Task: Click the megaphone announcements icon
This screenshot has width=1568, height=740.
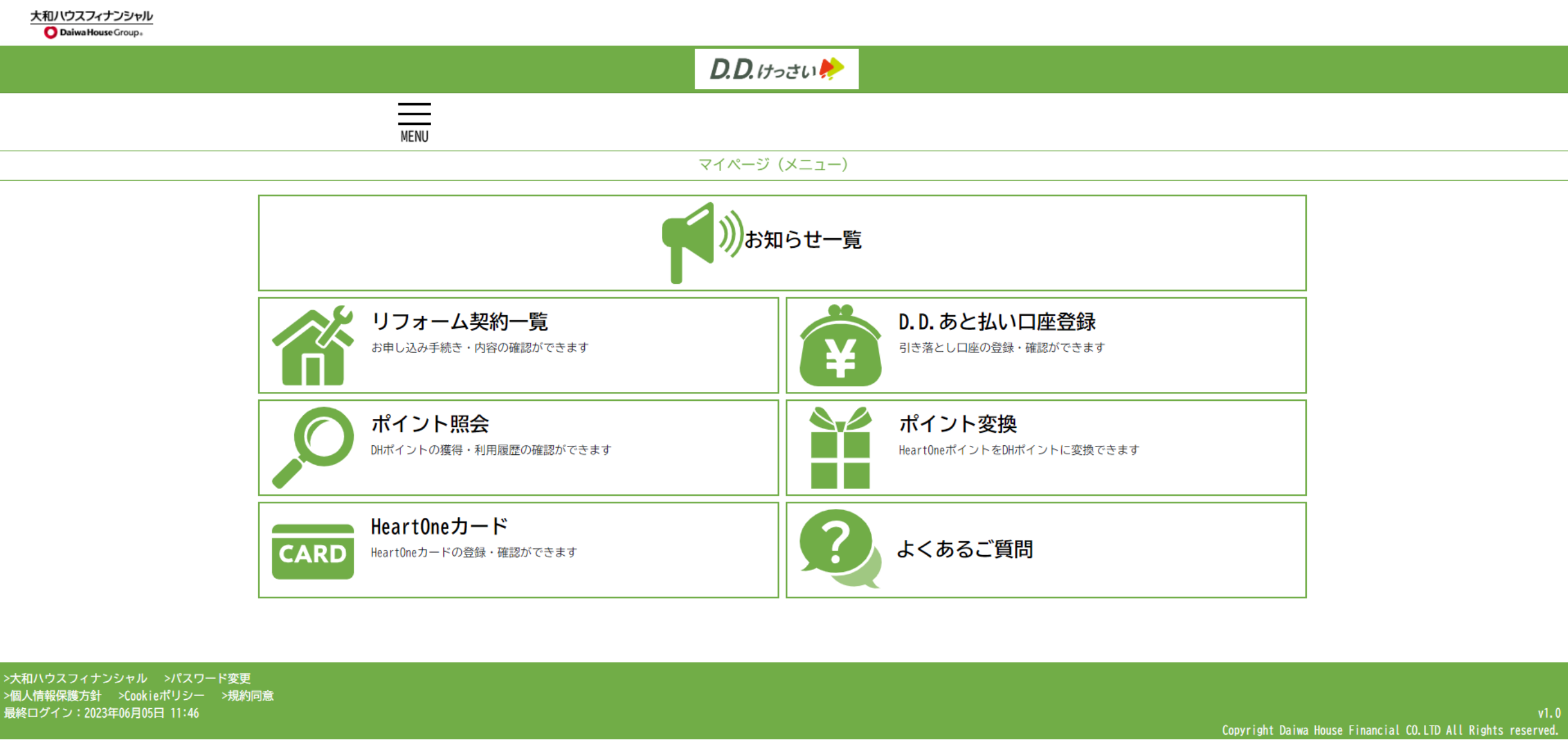Action: click(701, 242)
